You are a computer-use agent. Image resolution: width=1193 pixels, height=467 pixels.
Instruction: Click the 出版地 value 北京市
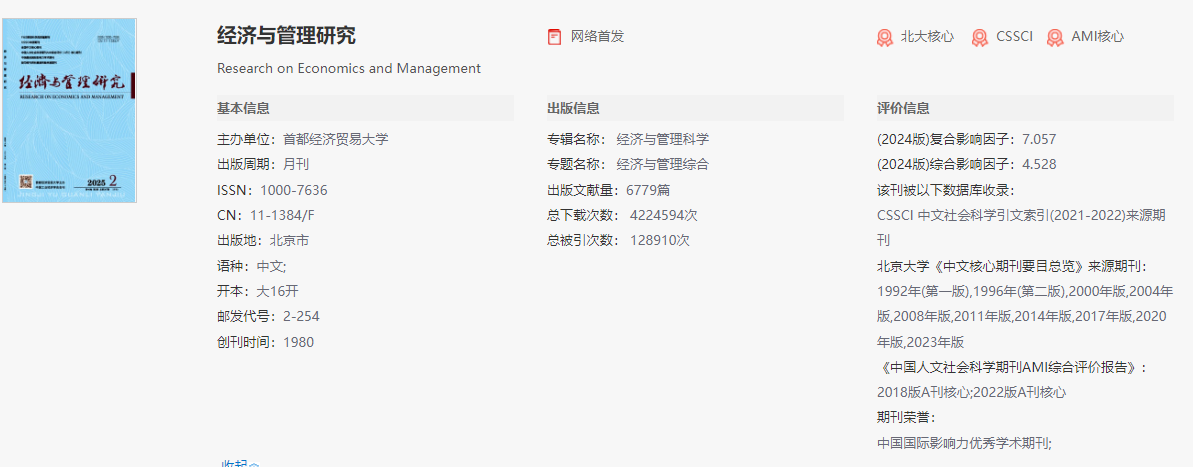289,240
